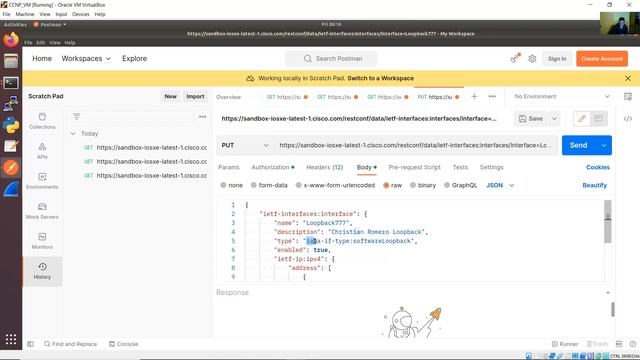Open the PUT method dropdown
The height and width of the screenshot is (360, 640).
(245, 145)
